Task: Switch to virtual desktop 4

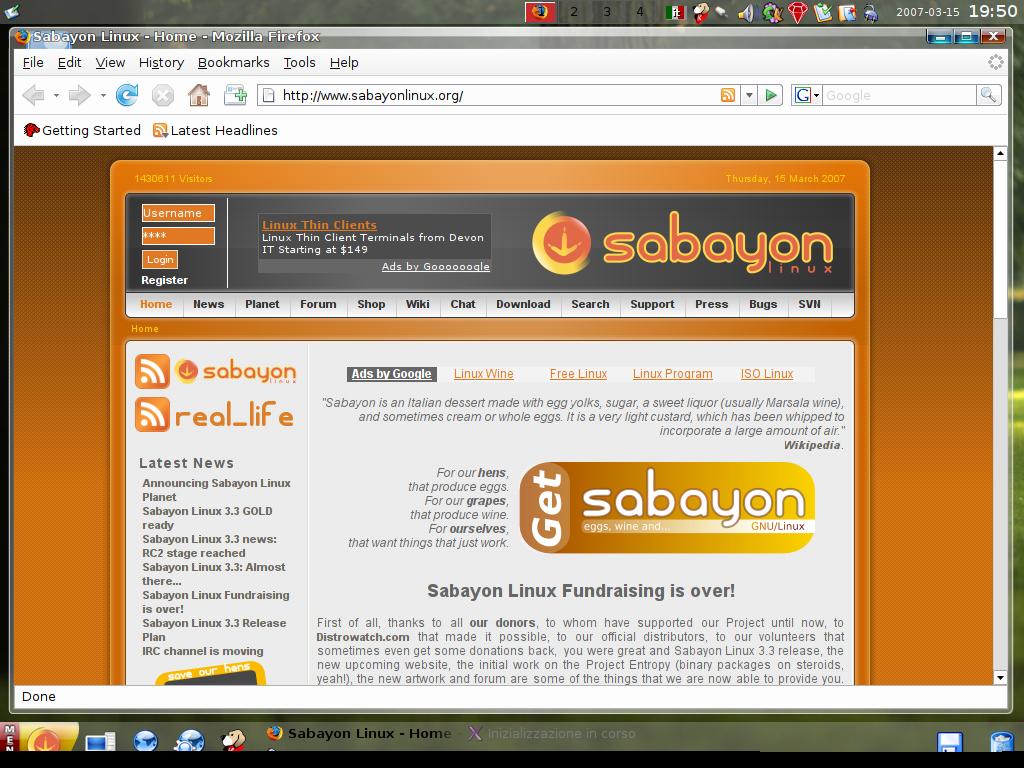Action: [x=640, y=12]
